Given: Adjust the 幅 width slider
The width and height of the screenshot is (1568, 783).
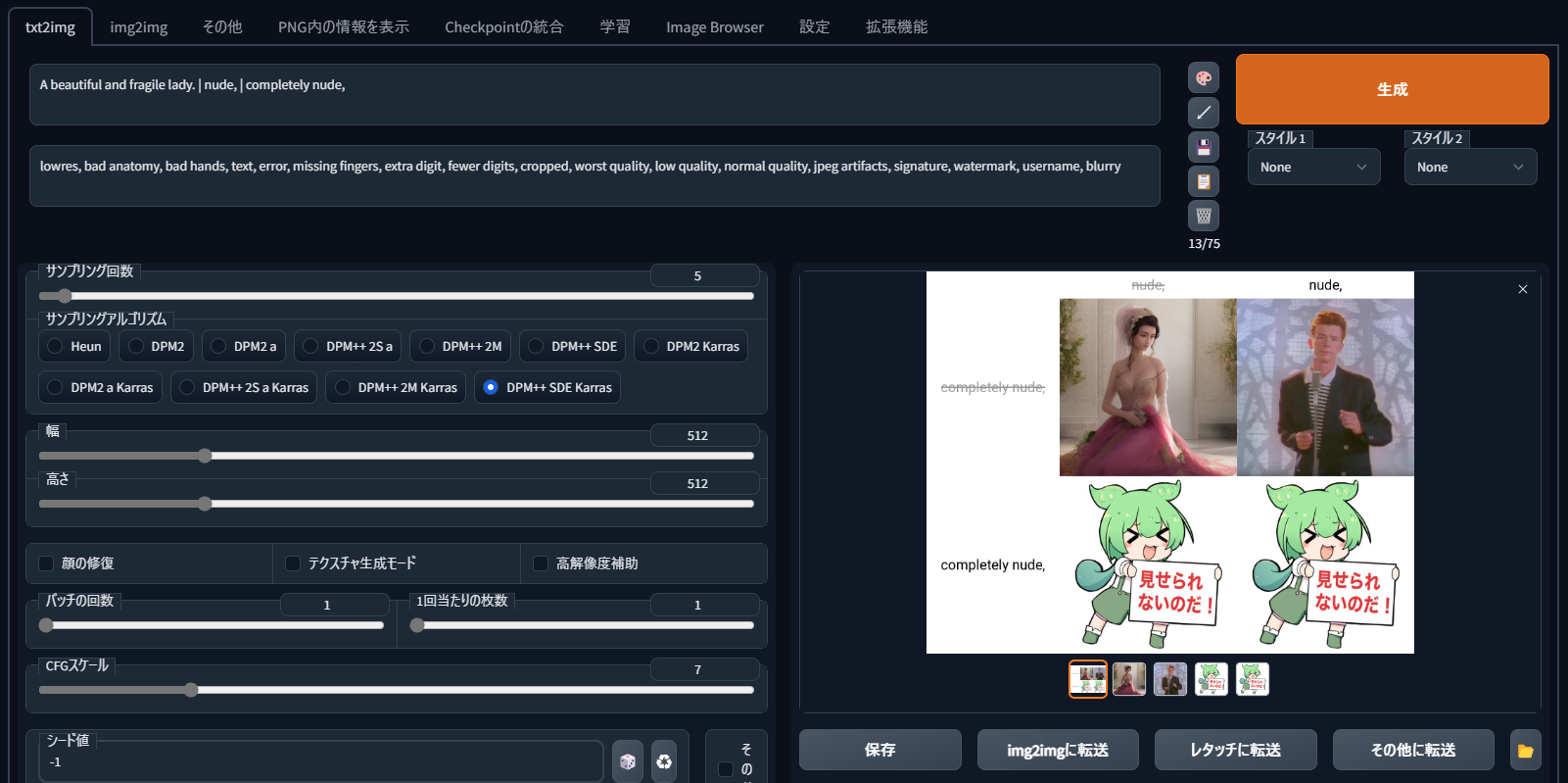Looking at the screenshot, I should pos(397,456).
